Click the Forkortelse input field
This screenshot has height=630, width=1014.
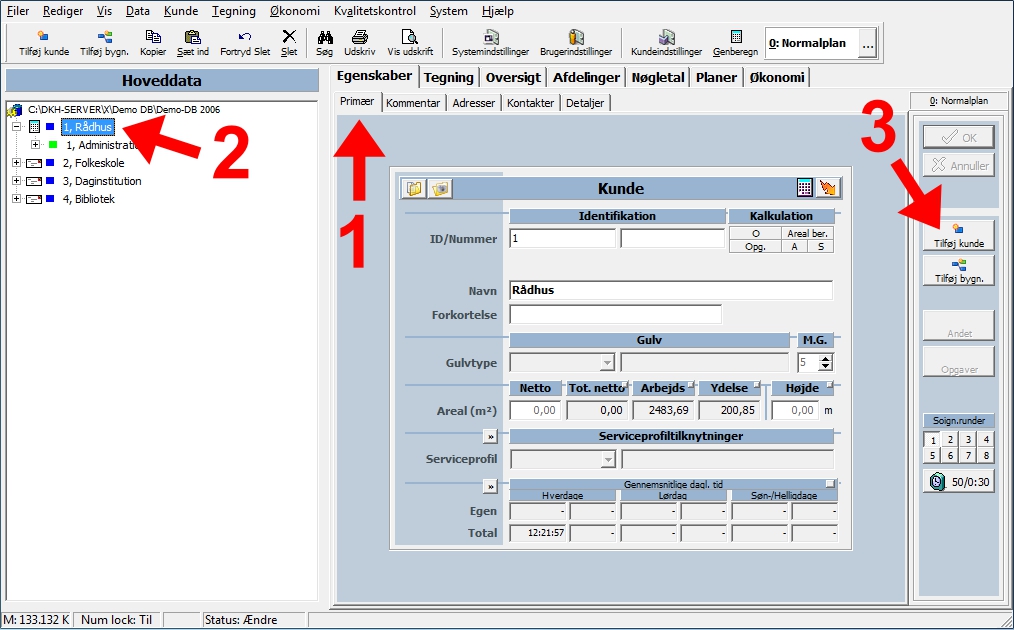coord(615,314)
